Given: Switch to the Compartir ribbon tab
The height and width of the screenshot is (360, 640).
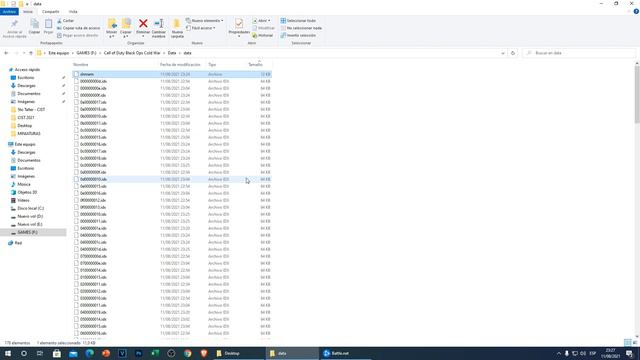Looking at the screenshot, I should (x=51, y=12).
